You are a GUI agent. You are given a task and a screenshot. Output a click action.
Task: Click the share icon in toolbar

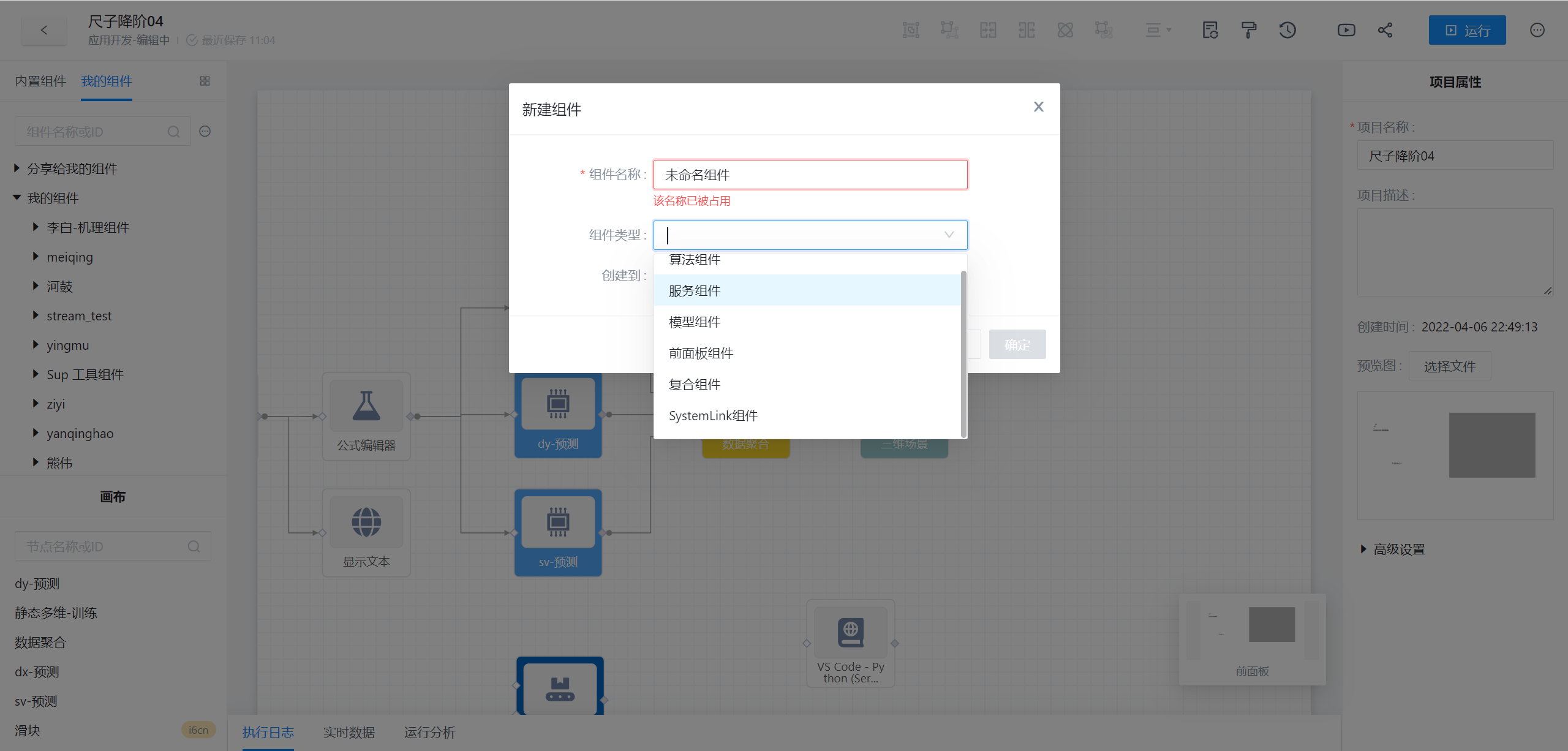1385,30
